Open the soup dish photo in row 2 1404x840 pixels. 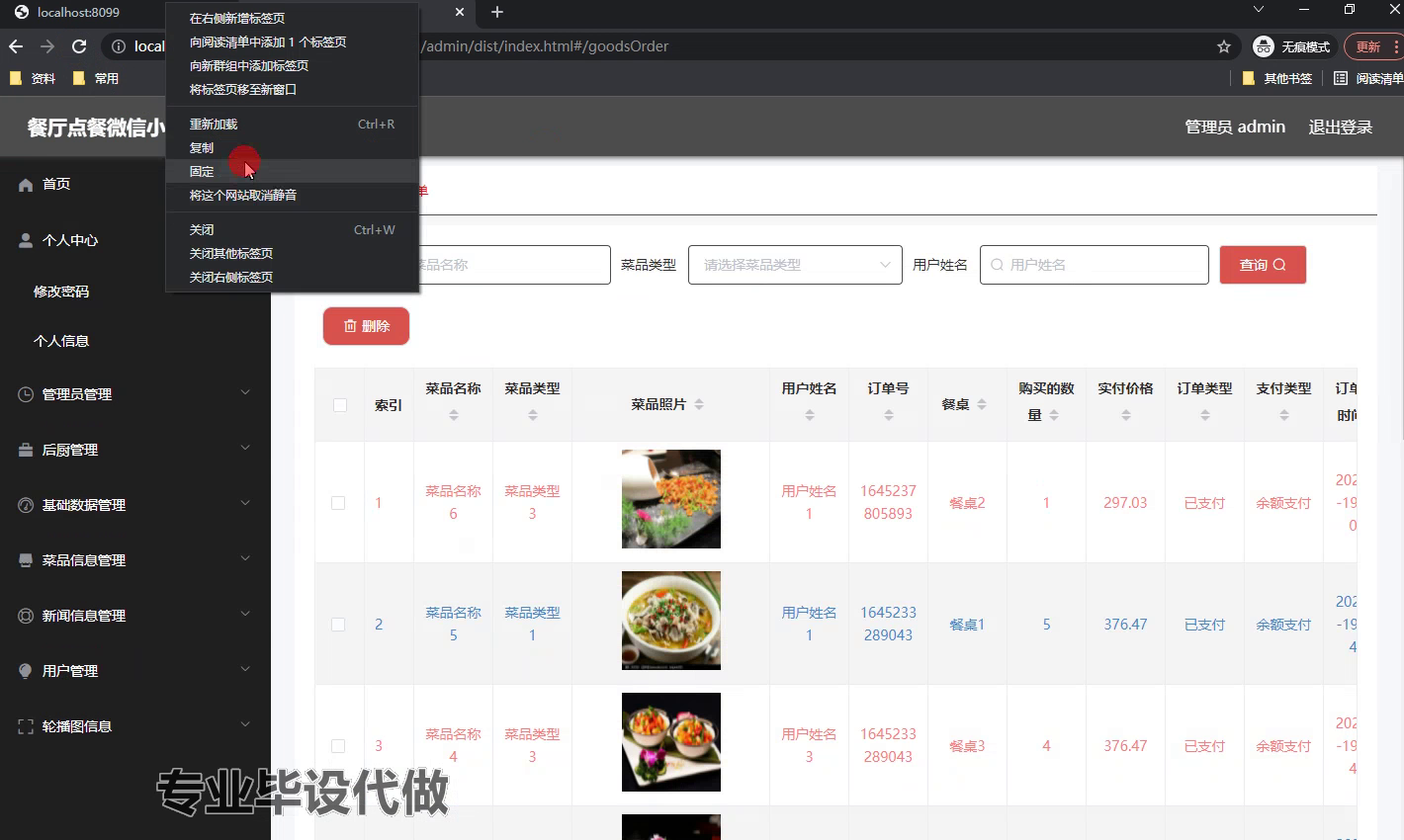tap(671, 621)
